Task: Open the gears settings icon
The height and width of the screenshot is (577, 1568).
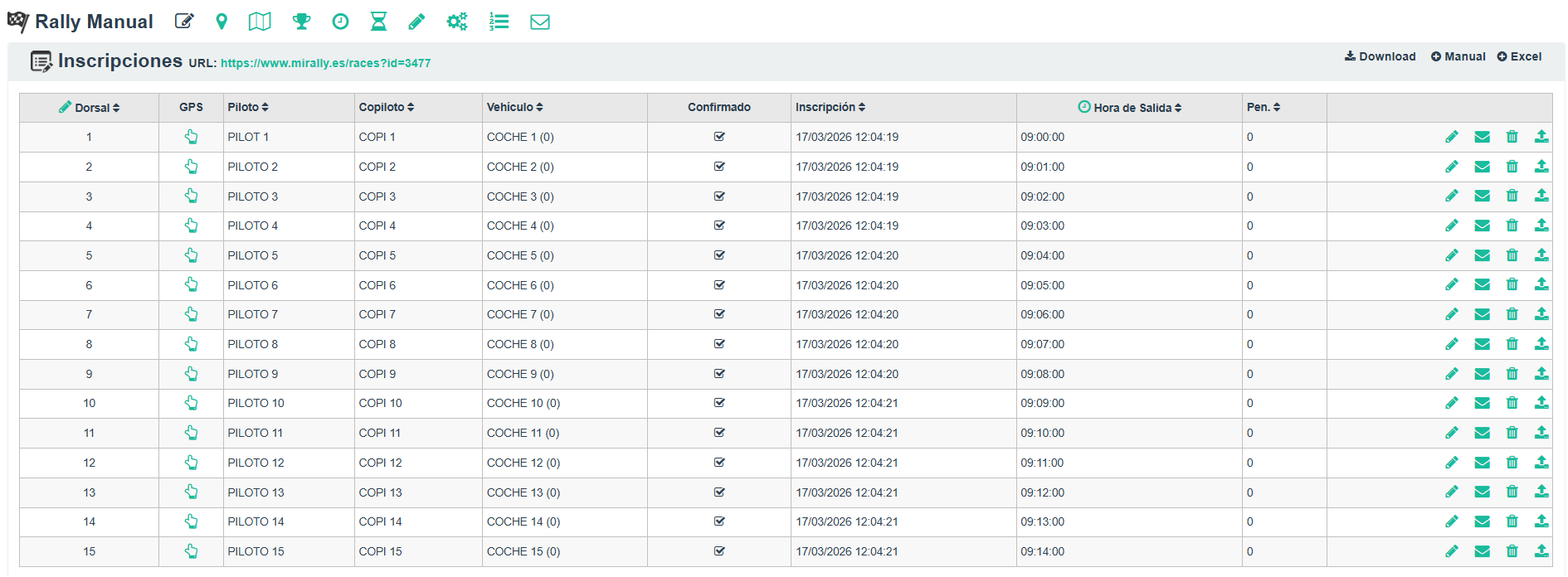Action: [457, 22]
